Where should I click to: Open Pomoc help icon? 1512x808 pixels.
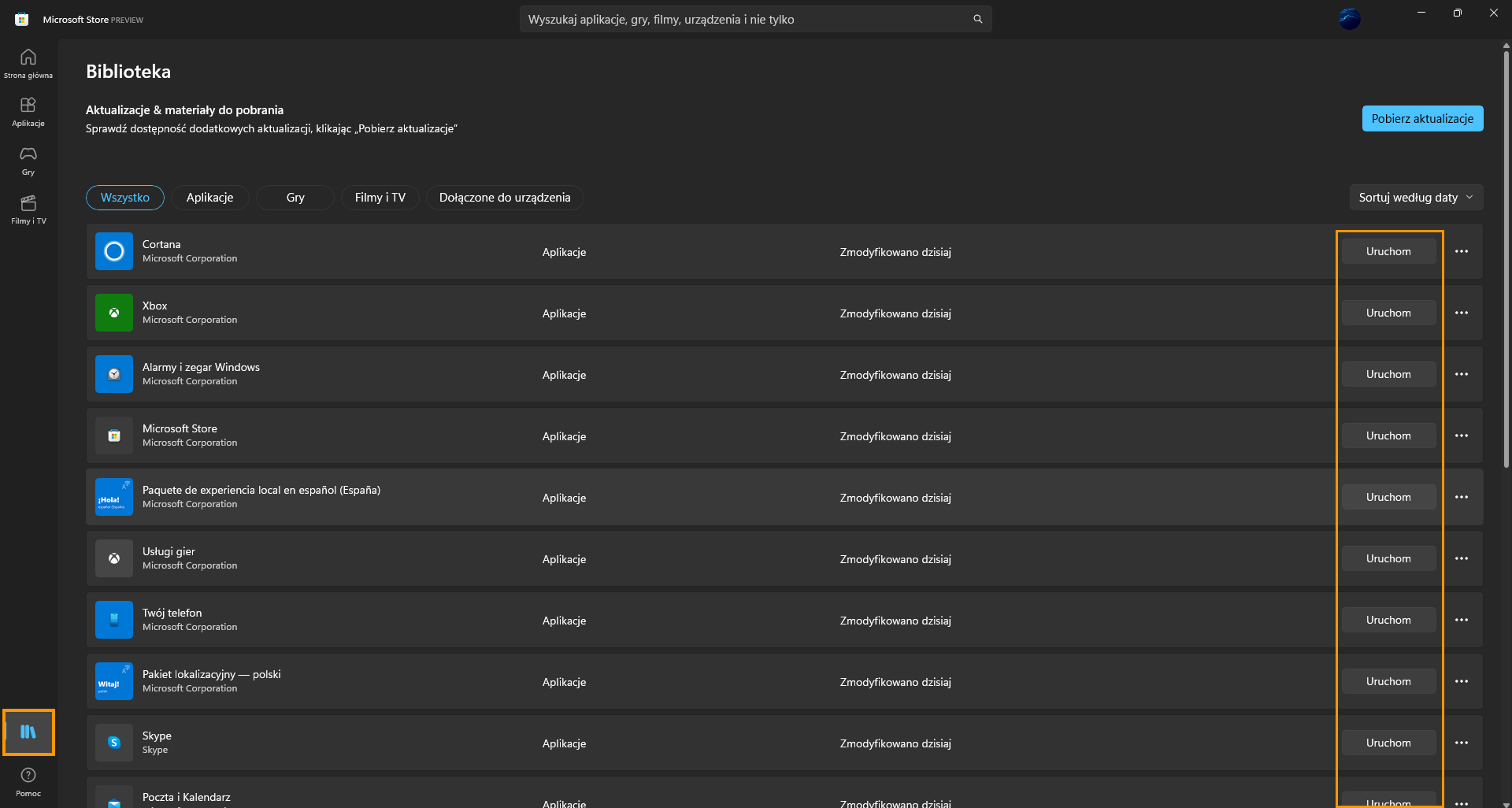tap(28, 782)
